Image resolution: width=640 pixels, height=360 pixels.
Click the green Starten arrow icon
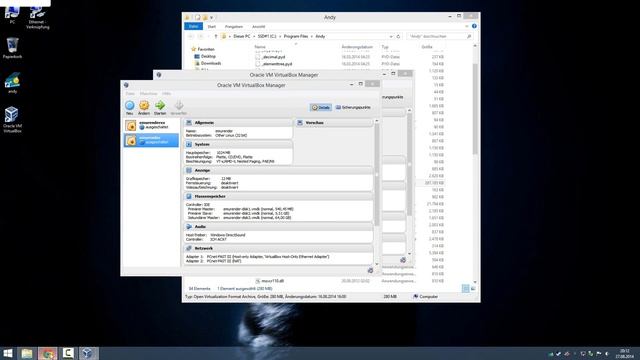point(160,106)
